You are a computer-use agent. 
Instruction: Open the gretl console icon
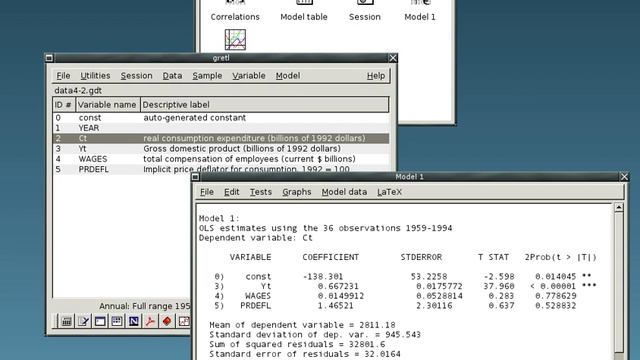point(100,322)
